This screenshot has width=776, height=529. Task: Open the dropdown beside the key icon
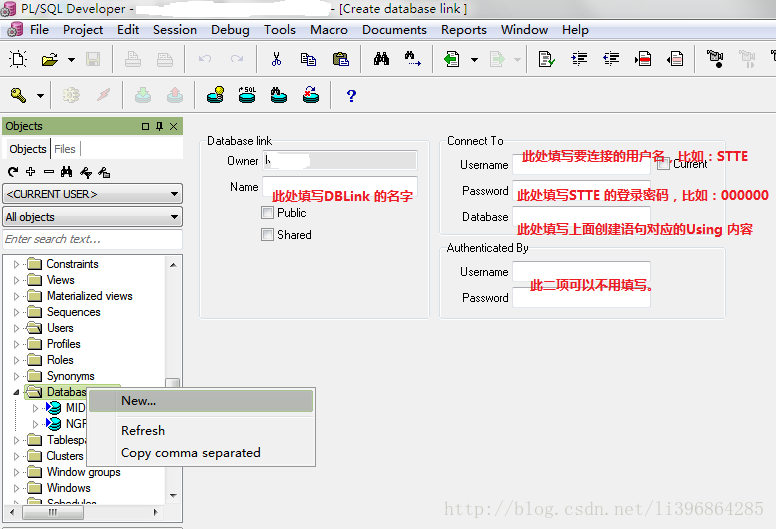click(x=40, y=96)
